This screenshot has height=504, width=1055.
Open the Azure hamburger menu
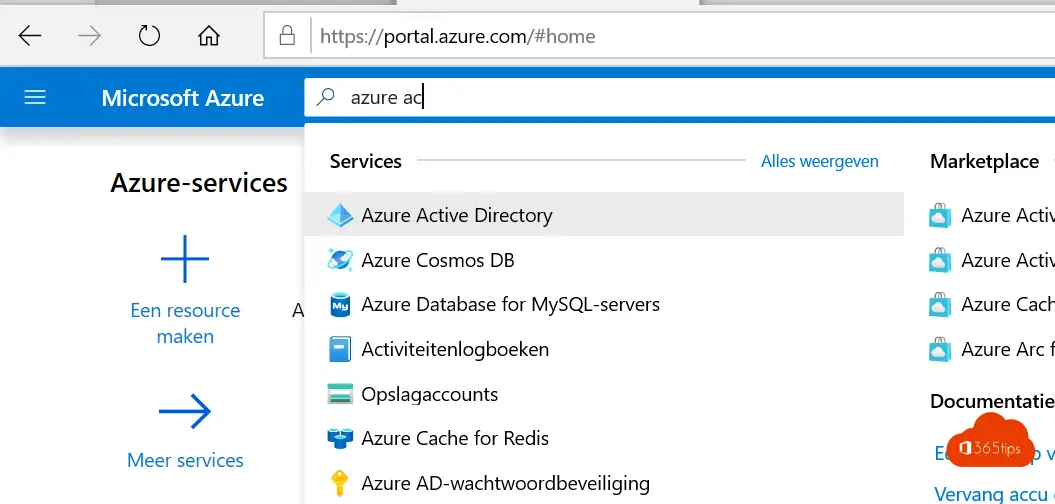click(x=35, y=98)
